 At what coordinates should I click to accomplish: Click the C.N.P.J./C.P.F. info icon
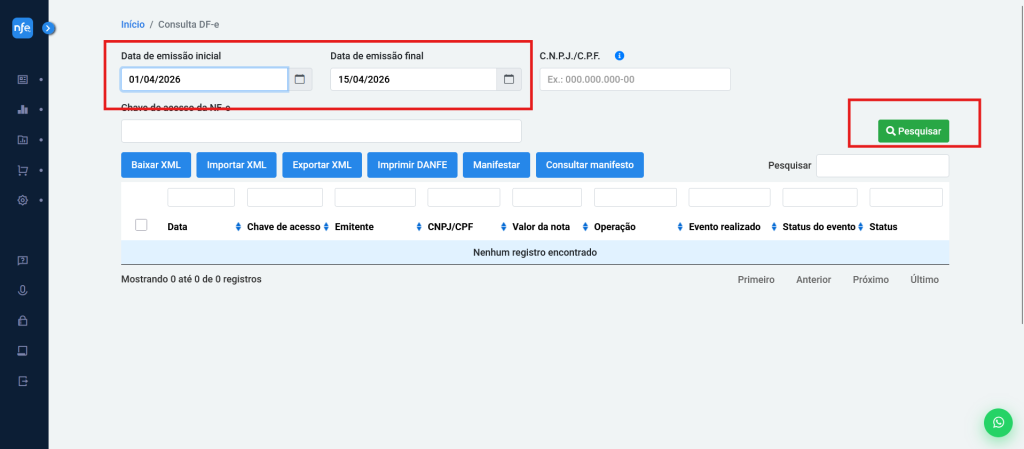point(620,55)
